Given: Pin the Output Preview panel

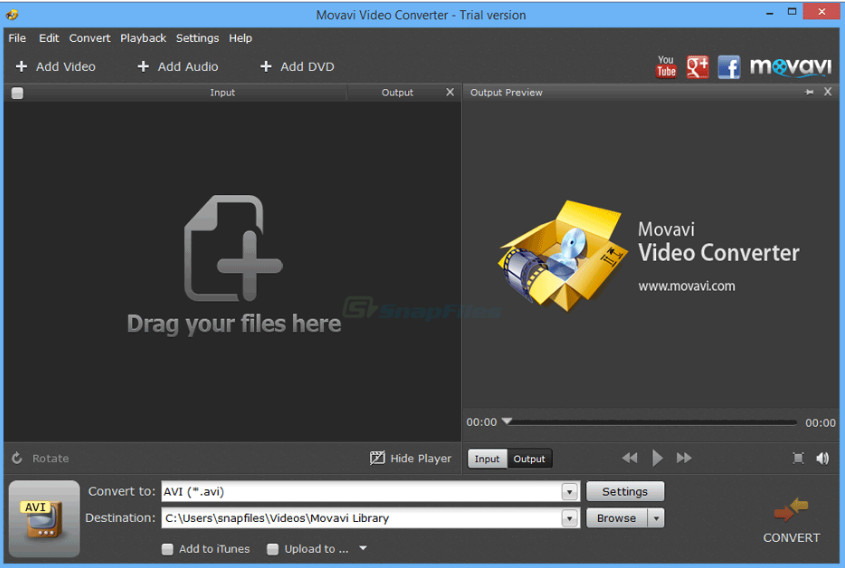Looking at the screenshot, I should point(809,92).
